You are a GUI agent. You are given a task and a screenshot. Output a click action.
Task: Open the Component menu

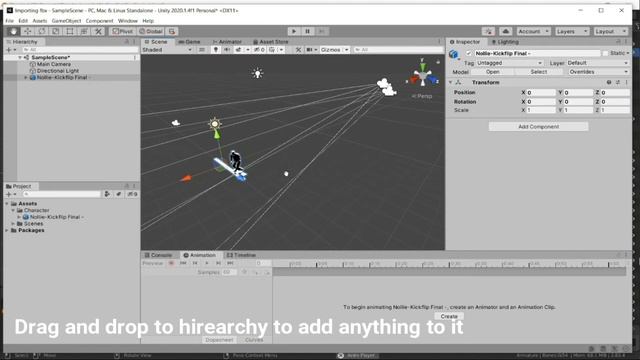click(99, 21)
